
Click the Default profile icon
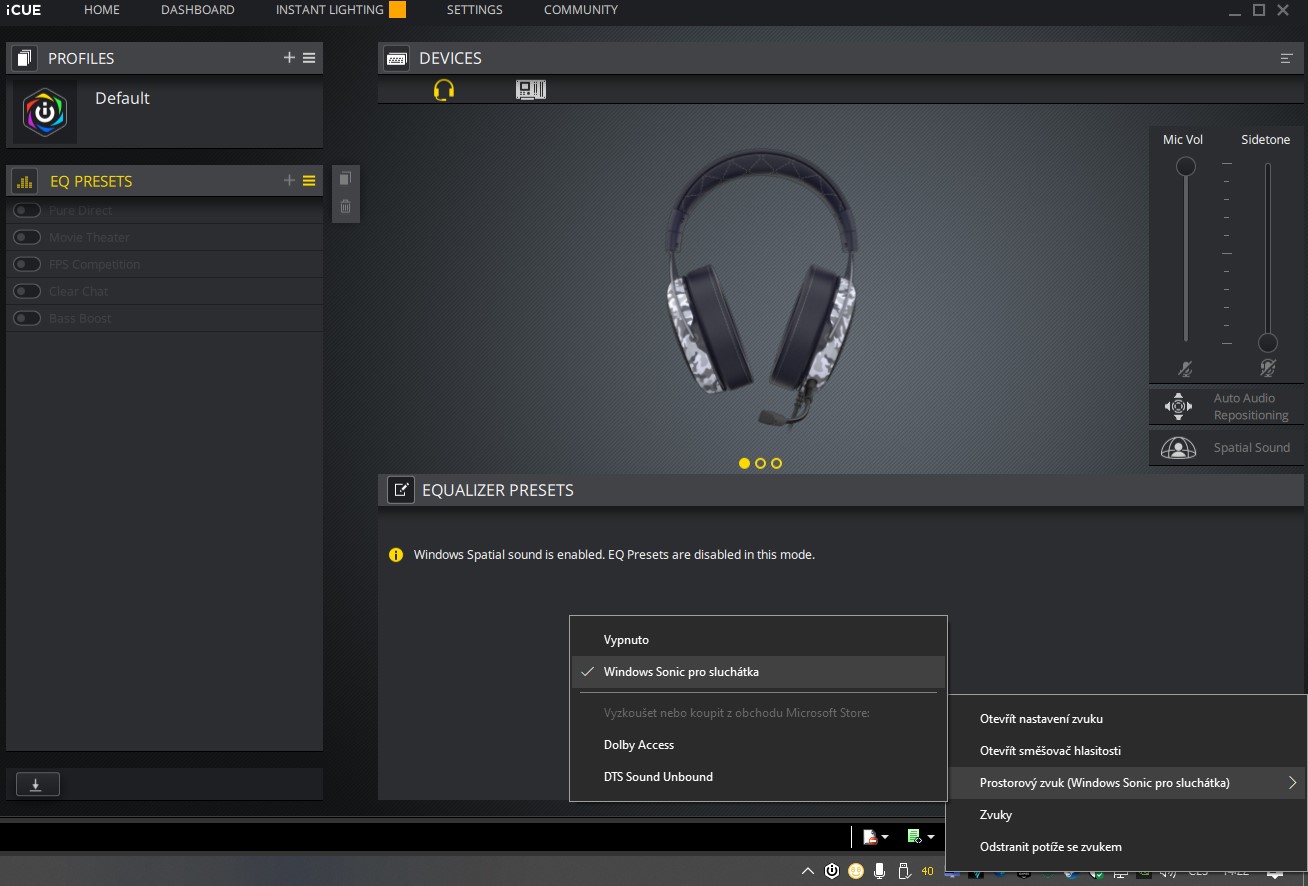pyautogui.click(x=45, y=113)
